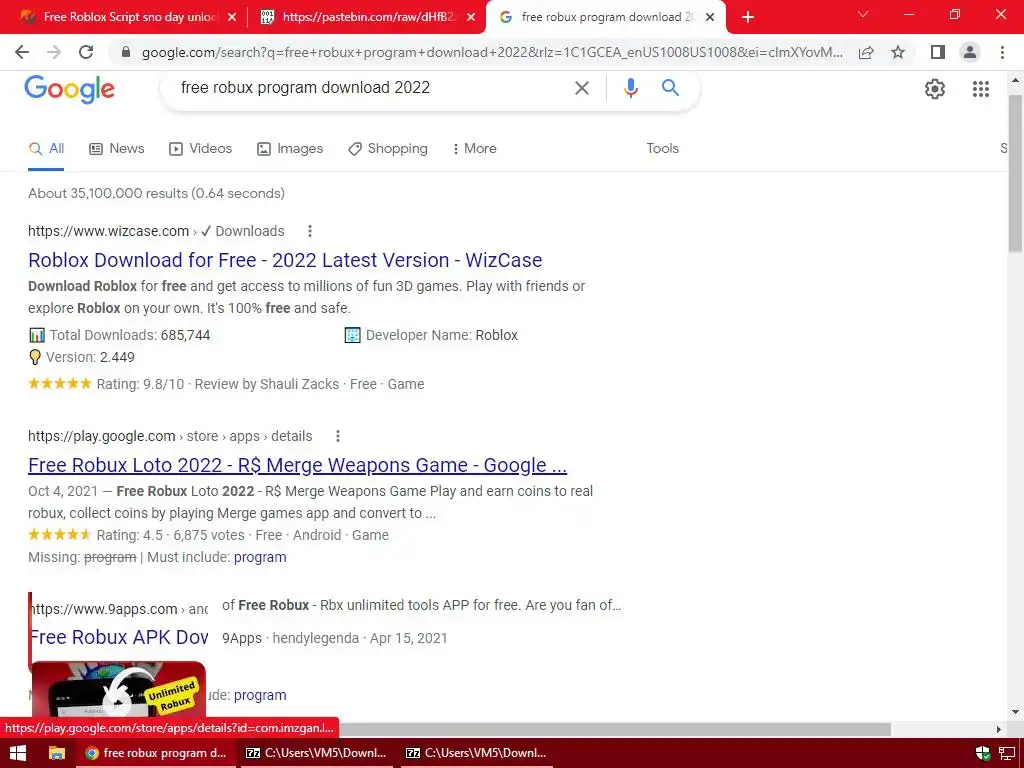Image resolution: width=1024 pixels, height=768 pixels.
Task: Reload the current Google page
Action: point(86,52)
